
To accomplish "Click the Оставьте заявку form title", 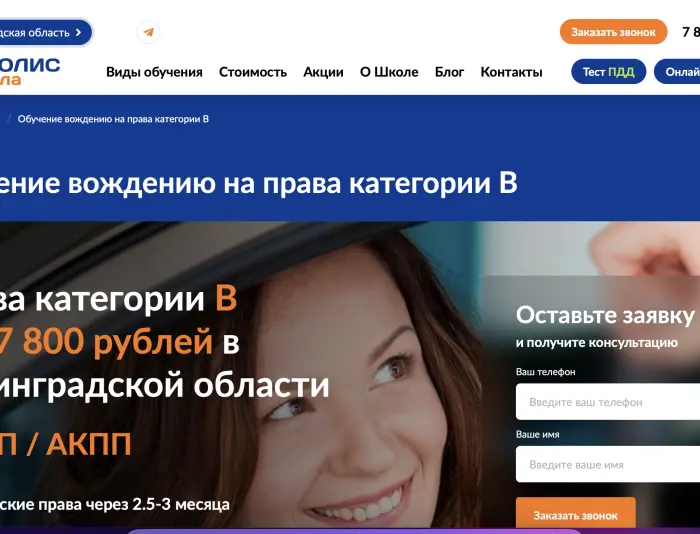I will coord(605,315).
